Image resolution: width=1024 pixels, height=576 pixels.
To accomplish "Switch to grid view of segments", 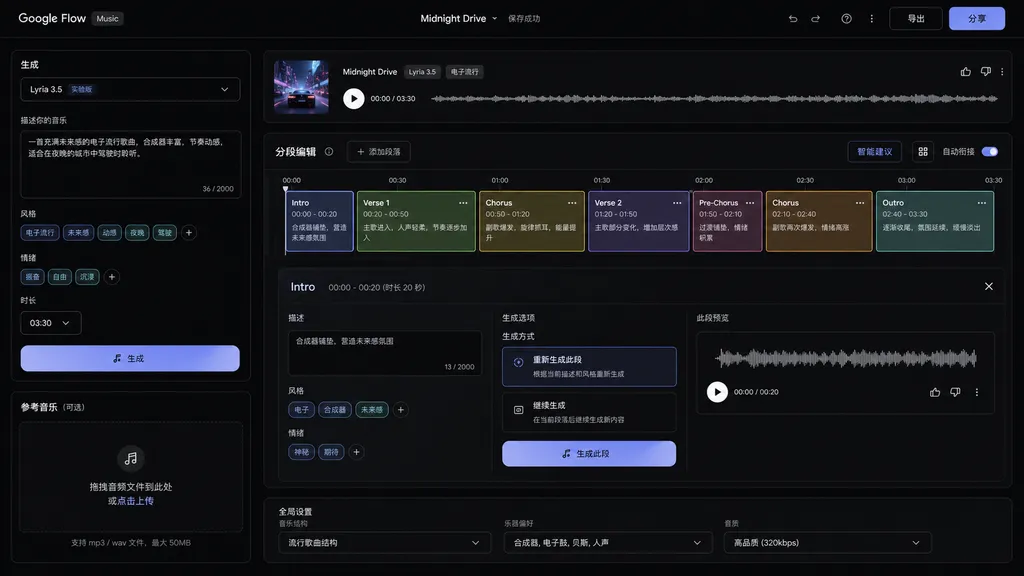I will point(923,152).
